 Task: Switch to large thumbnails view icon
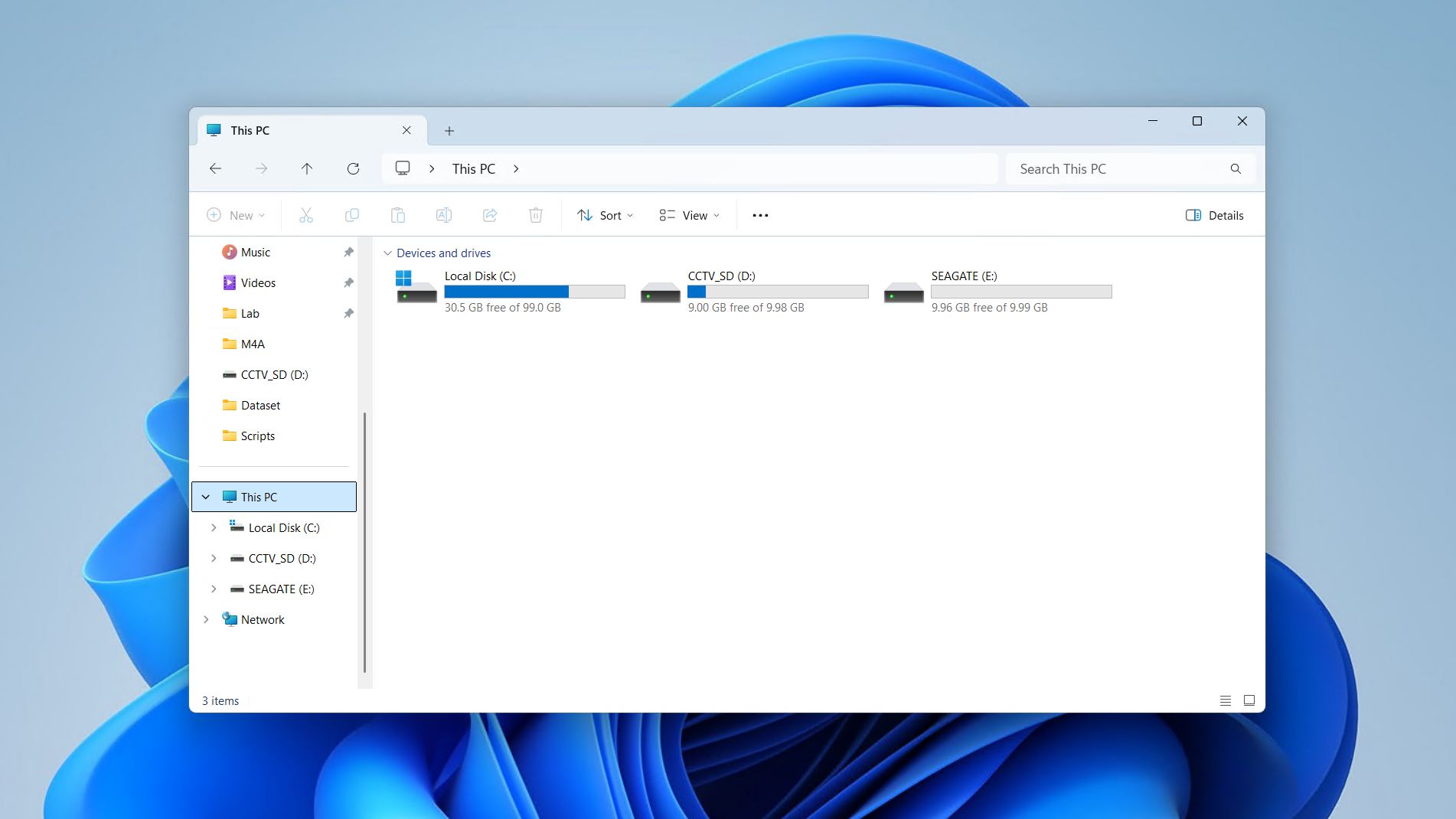click(1249, 700)
